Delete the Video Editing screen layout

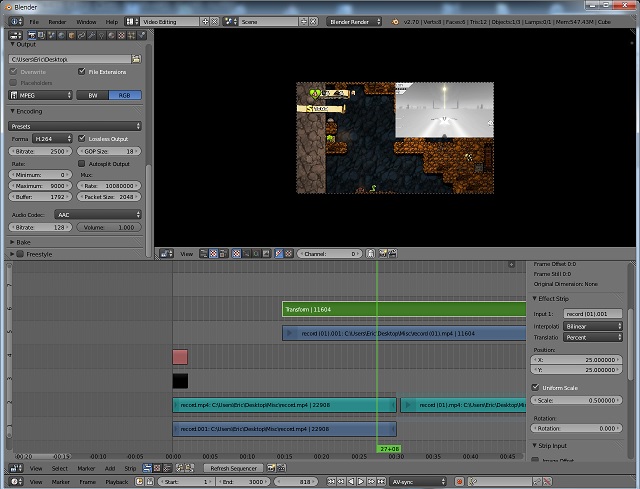(x=214, y=22)
